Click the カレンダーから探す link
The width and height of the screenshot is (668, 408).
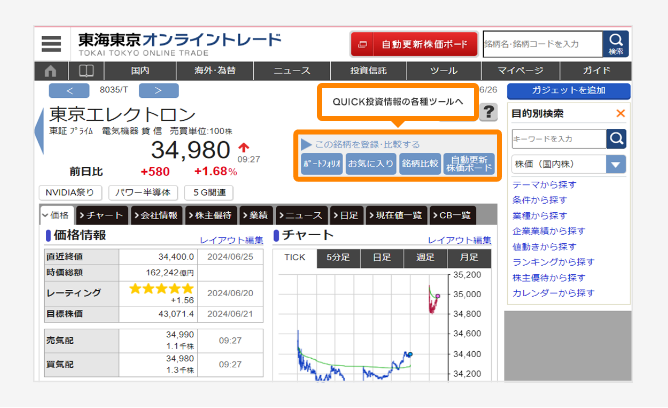553,293
